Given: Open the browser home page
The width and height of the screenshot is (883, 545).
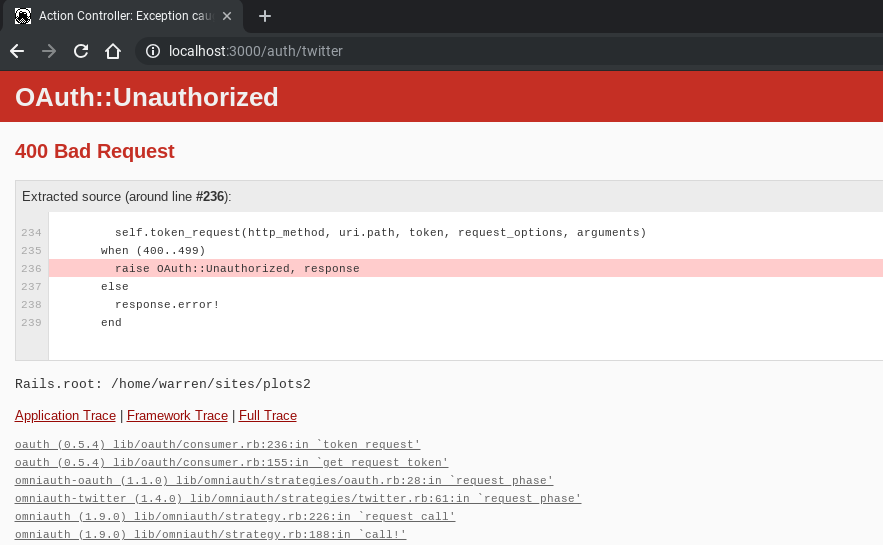Looking at the screenshot, I should tap(113, 51).
